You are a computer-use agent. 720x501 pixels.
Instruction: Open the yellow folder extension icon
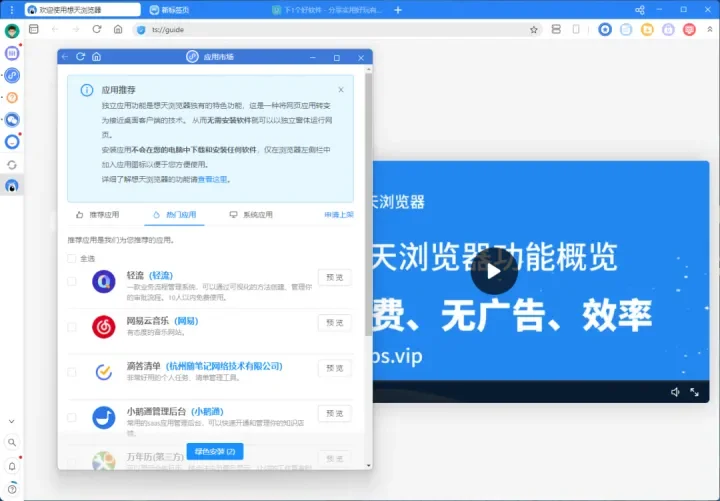[647, 29]
